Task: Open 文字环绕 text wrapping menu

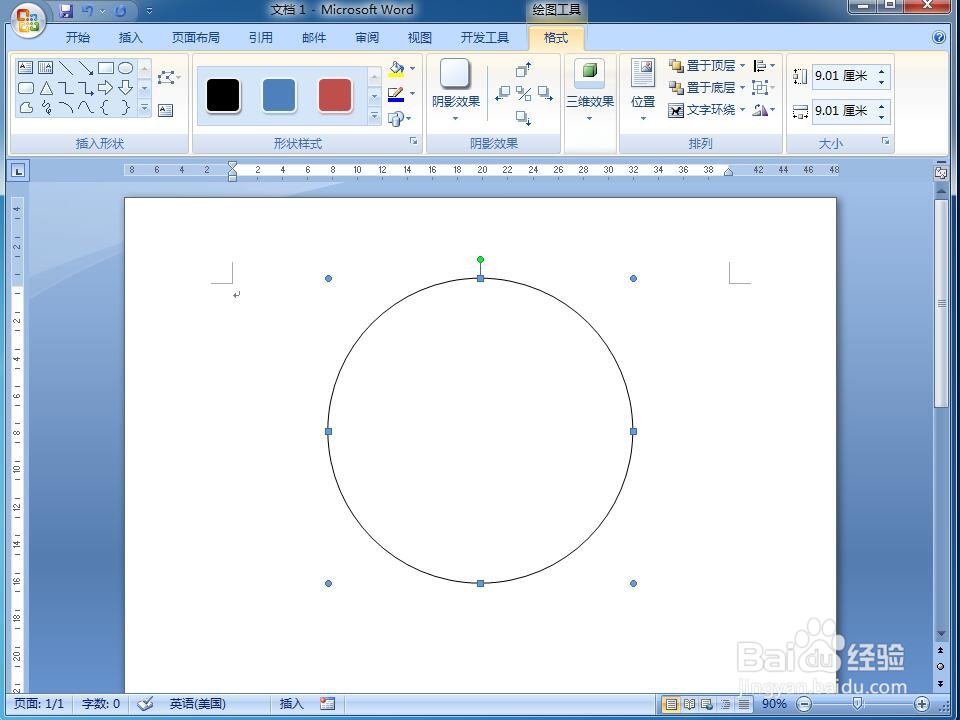Action: (707, 110)
